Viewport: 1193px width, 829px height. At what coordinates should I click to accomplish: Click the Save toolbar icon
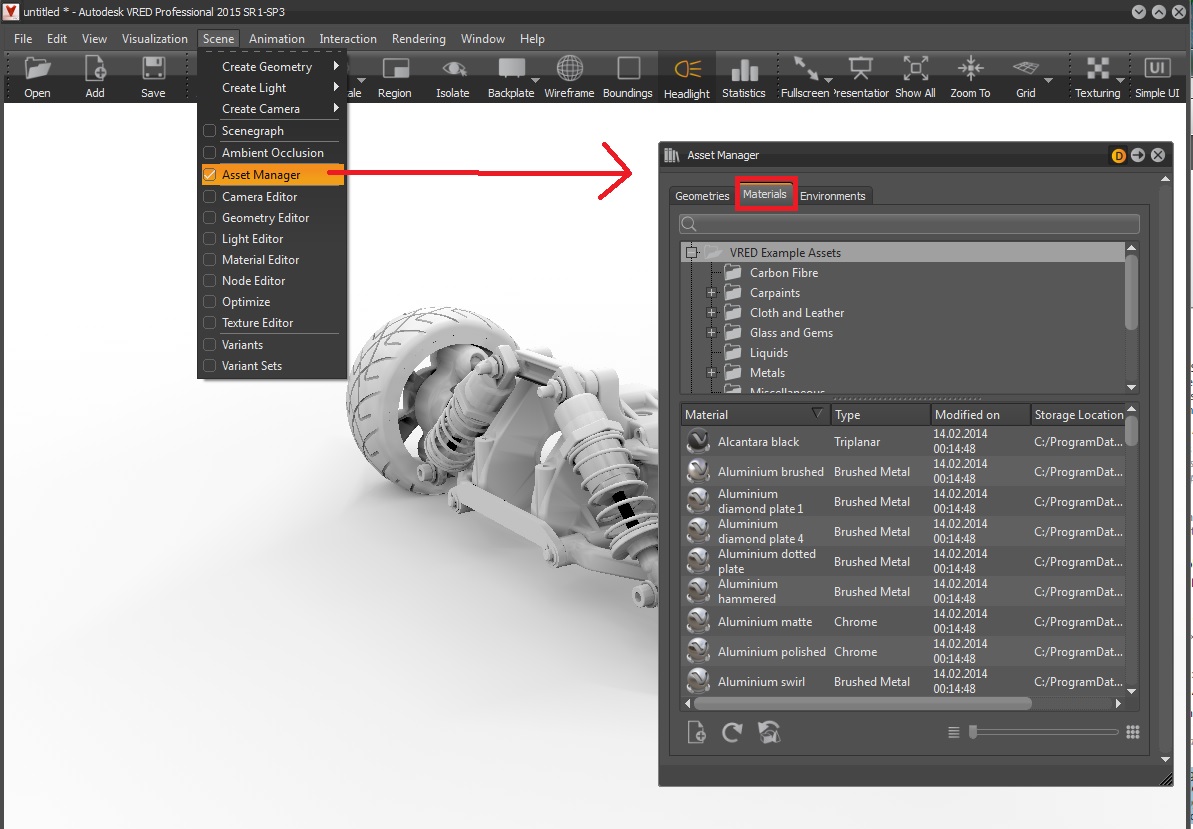(x=153, y=76)
